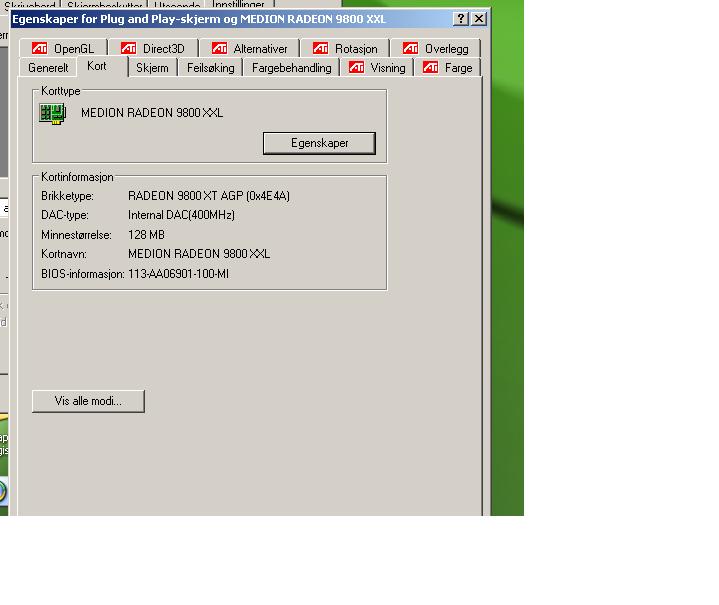The image size is (719, 605).
Task: Open the Overlegg tab
Action: (435, 49)
